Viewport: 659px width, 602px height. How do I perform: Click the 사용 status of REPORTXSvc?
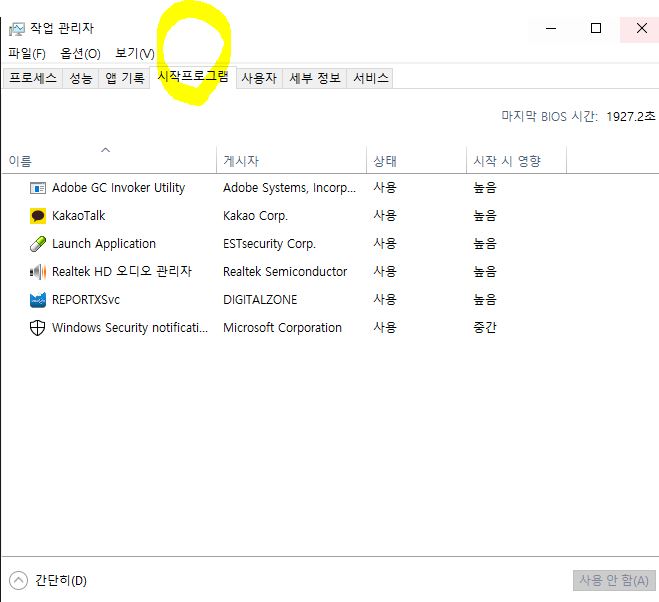click(385, 300)
